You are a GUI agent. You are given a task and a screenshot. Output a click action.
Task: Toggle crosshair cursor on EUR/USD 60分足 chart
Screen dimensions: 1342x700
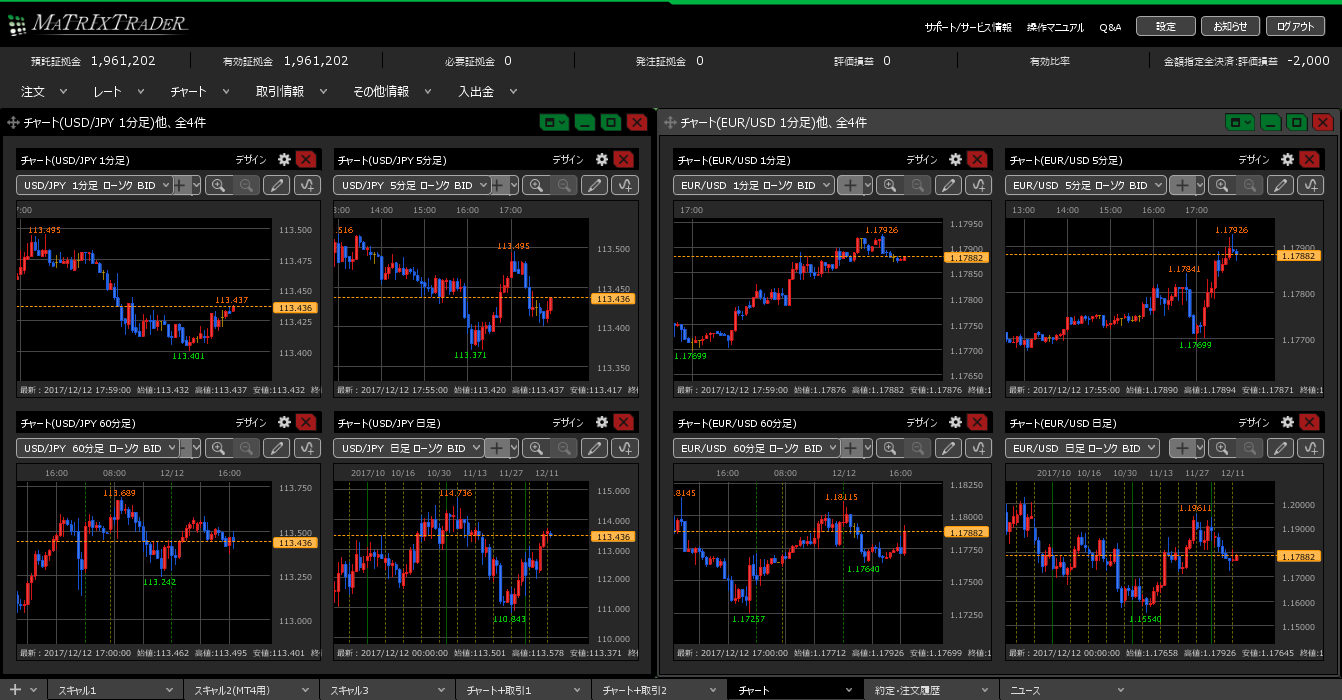pyautogui.click(x=850, y=448)
